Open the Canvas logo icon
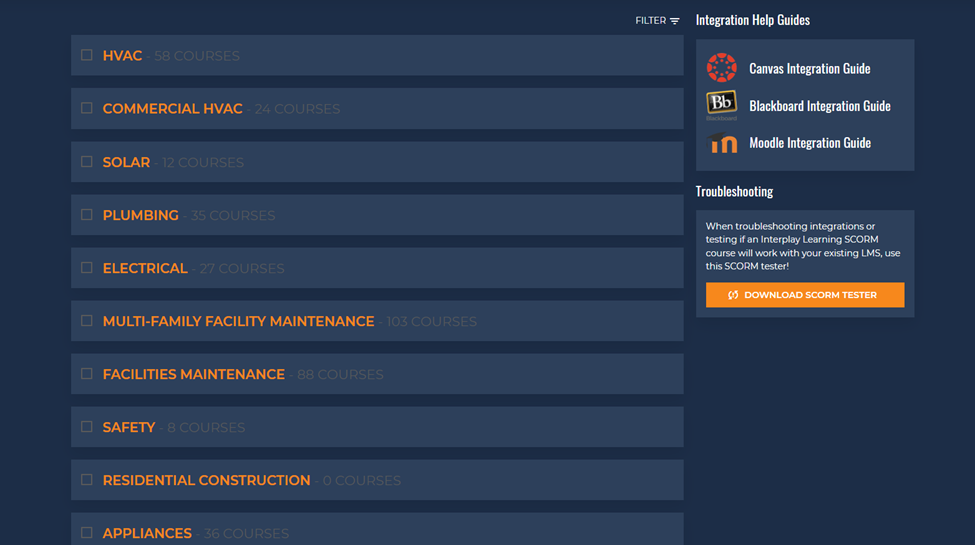The image size is (975, 545). [721, 68]
